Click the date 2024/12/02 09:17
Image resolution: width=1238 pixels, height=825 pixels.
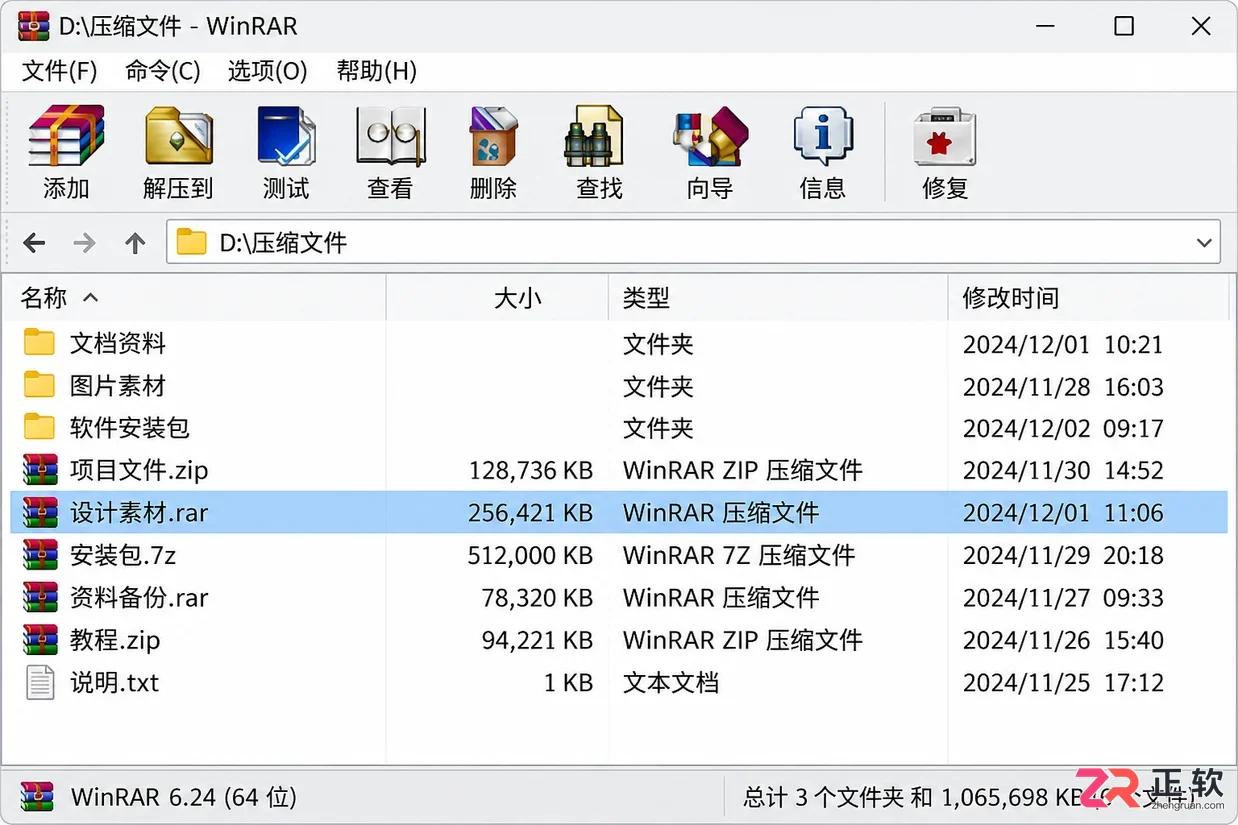click(1063, 428)
